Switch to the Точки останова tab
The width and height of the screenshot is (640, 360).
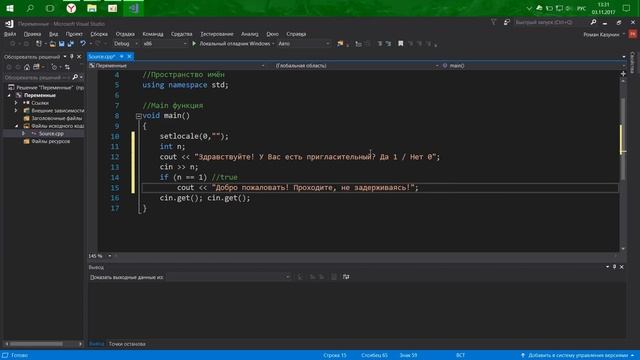coord(127,344)
